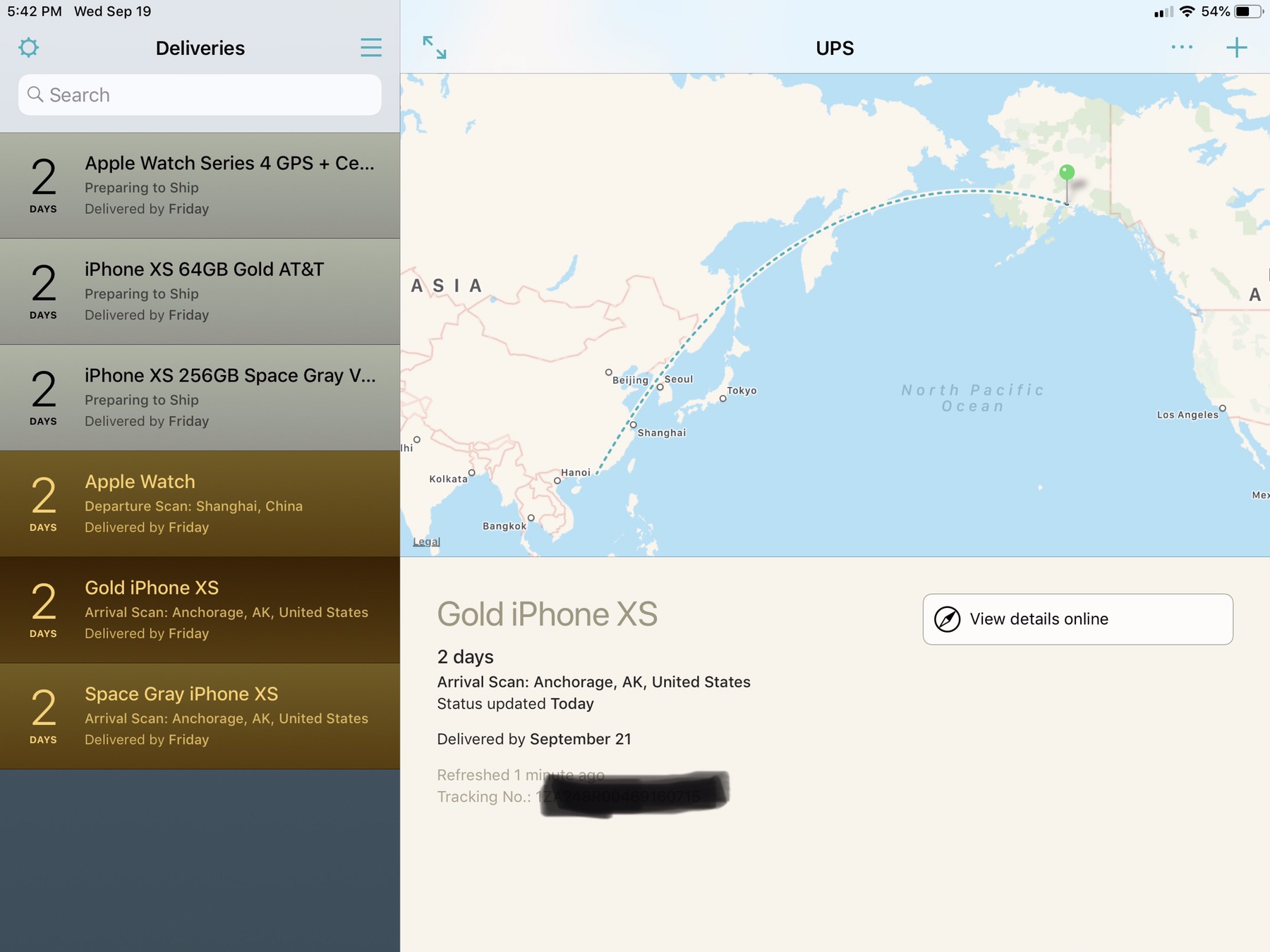Tap the 5:42 PM clock in status bar

point(35,11)
